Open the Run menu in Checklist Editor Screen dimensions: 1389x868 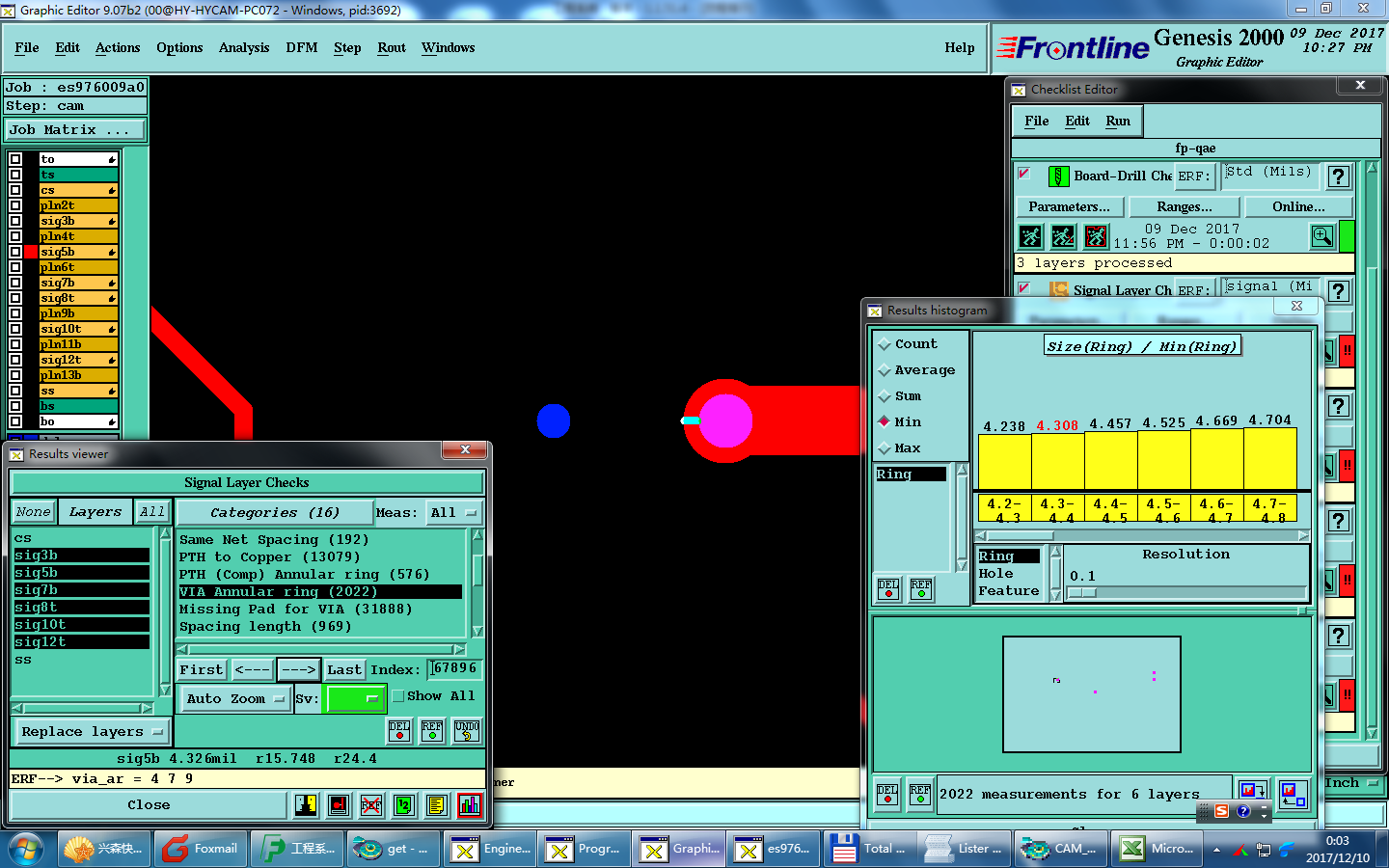click(x=1118, y=121)
